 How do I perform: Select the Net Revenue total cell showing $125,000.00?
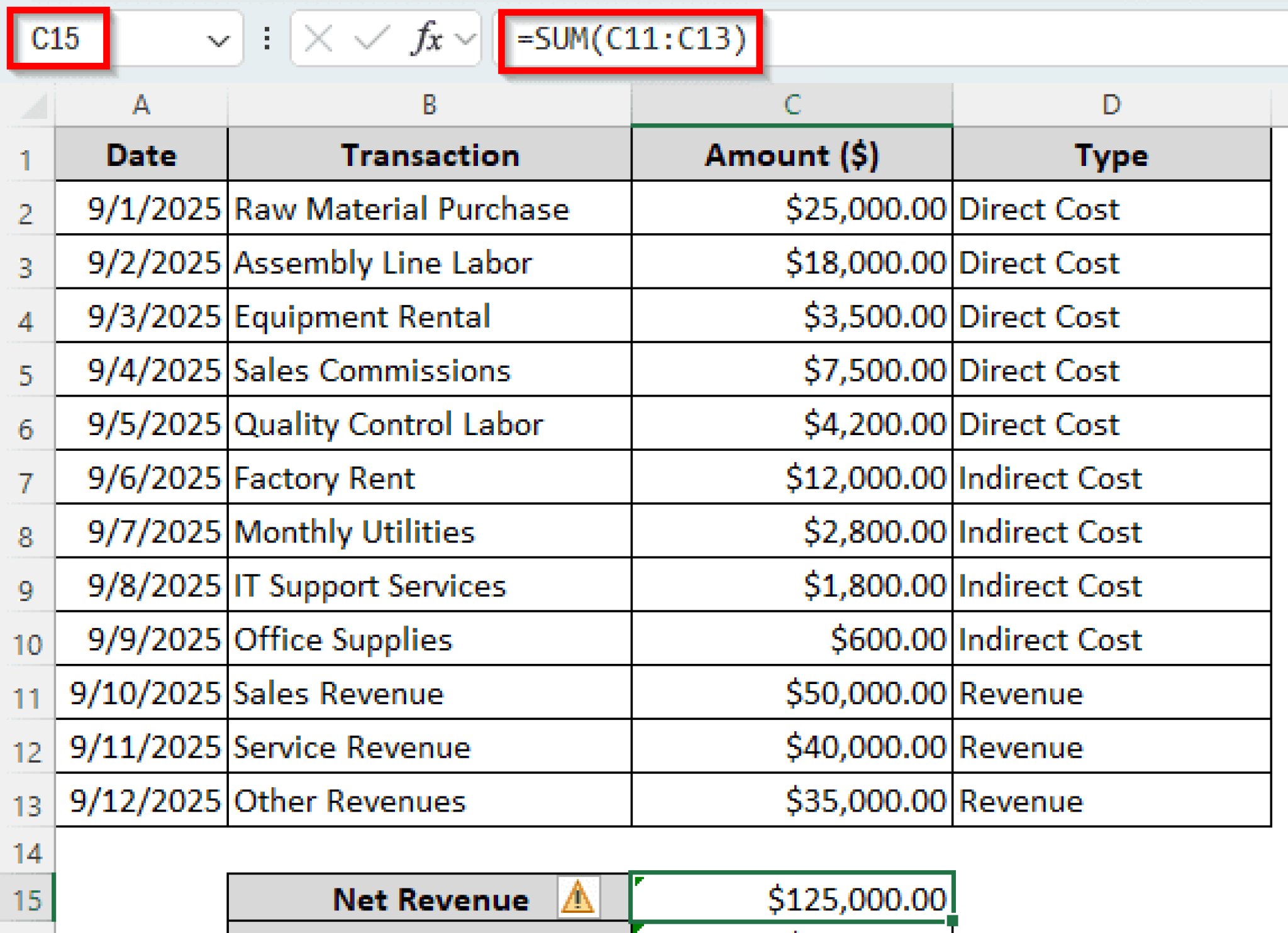[x=791, y=898]
